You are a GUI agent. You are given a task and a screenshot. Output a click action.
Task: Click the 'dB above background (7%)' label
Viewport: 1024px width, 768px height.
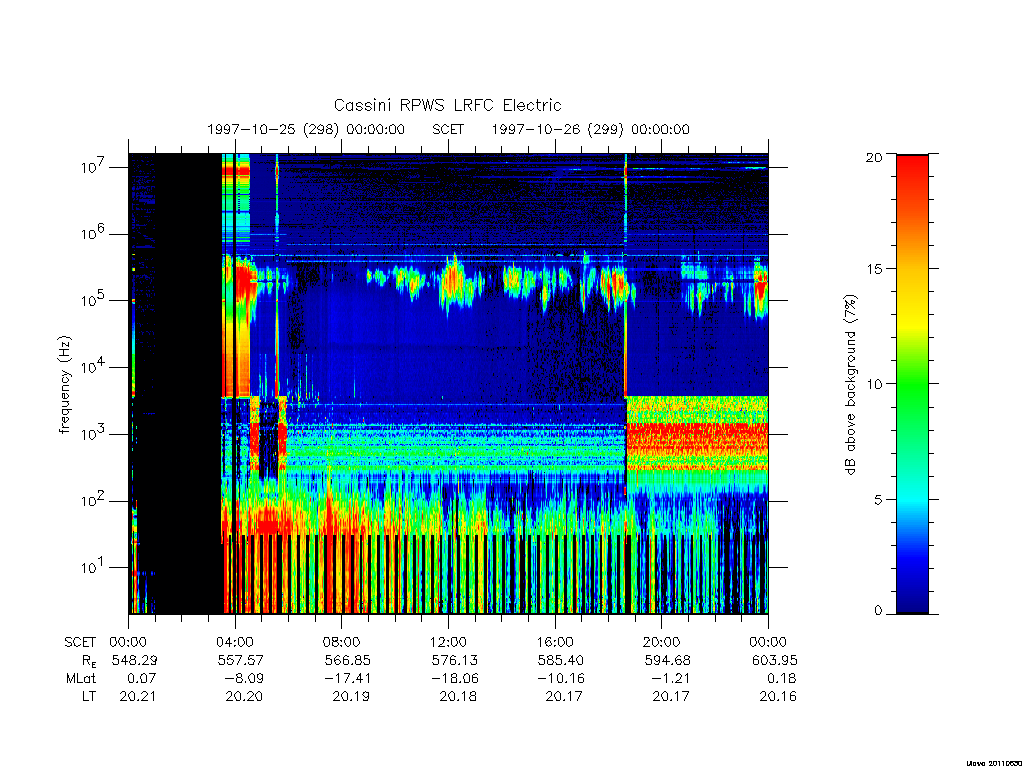click(x=850, y=385)
